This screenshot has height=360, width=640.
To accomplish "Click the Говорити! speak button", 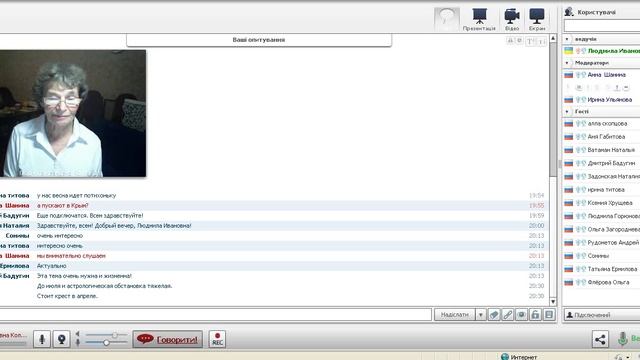I will coord(168,339).
